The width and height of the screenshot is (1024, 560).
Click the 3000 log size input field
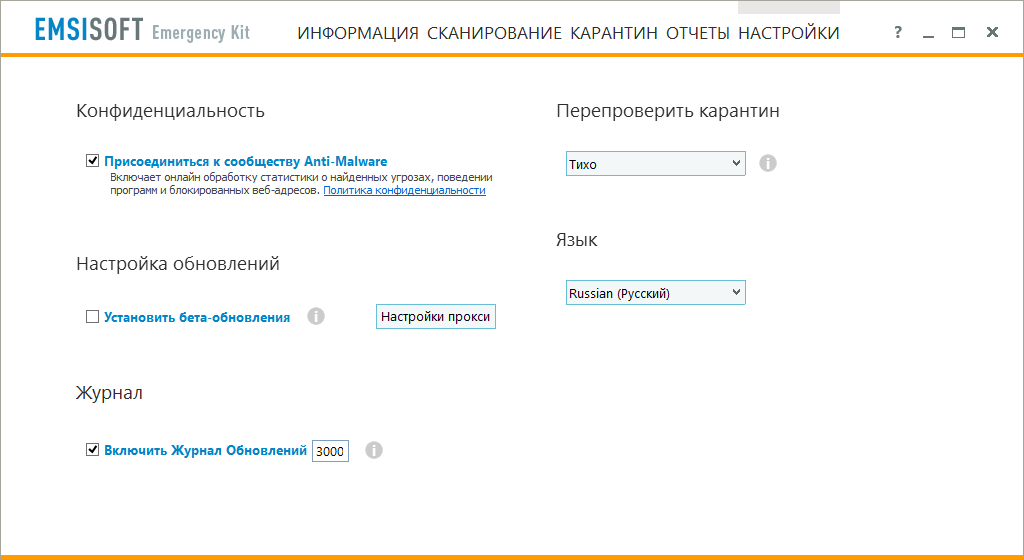(330, 451)
